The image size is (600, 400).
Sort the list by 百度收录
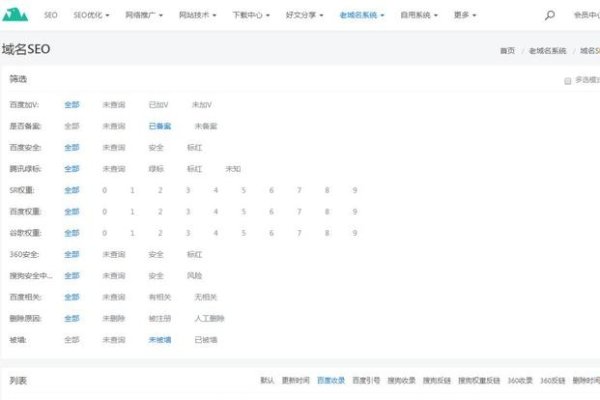click(331, 380)
